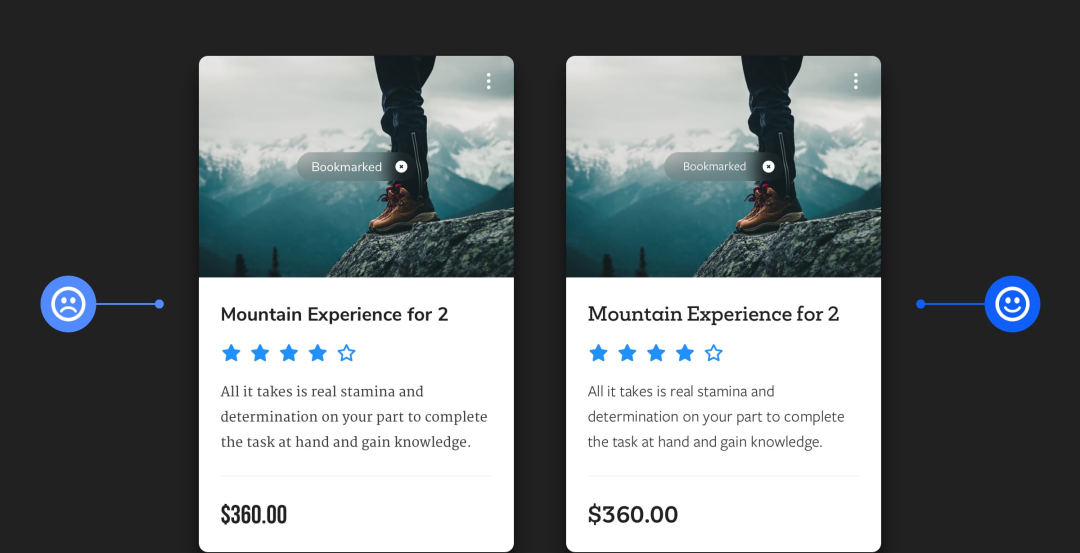Click the $360.00 price on right card

(x=632, y=514)
